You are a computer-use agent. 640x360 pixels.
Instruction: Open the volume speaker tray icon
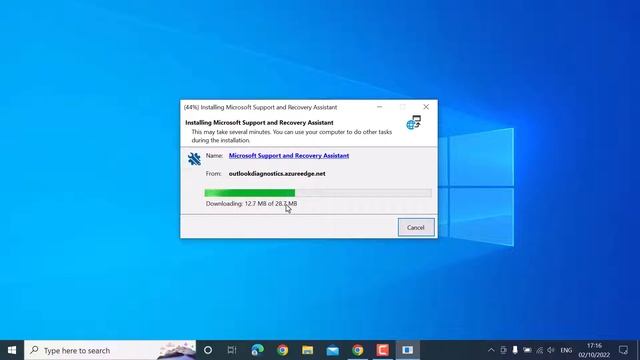551,350
